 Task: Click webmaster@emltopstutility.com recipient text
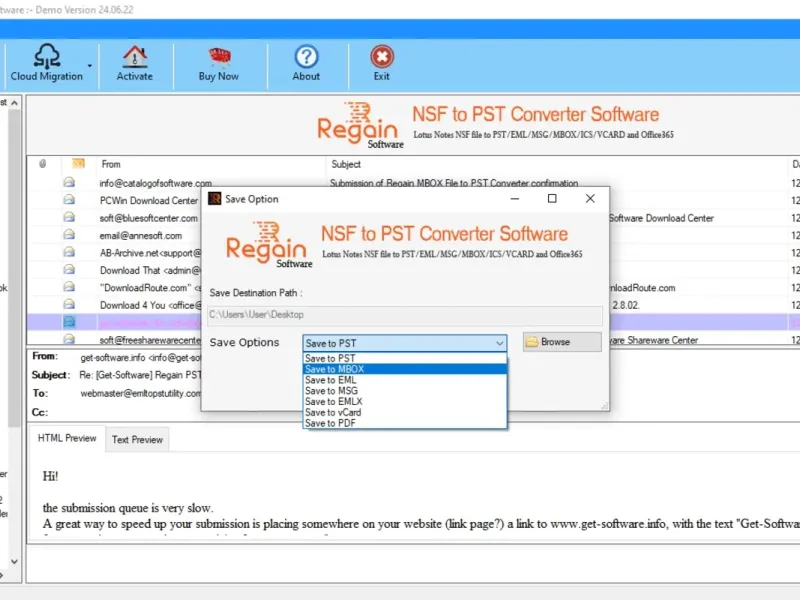(140, 393)
